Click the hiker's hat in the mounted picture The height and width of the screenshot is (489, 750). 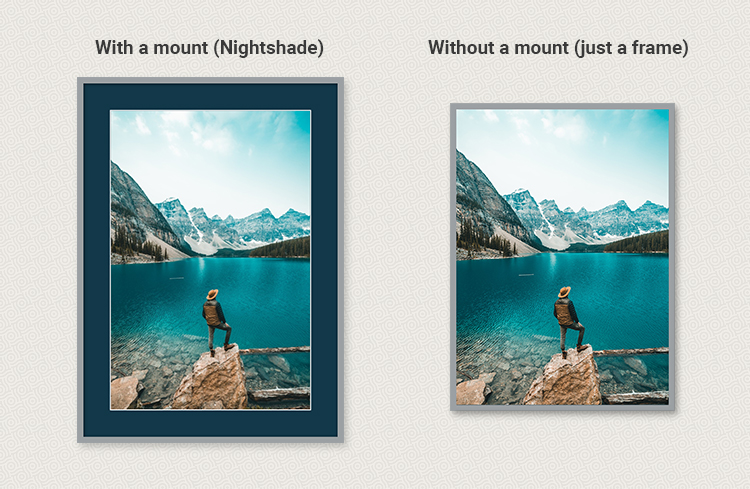(212, 294)
